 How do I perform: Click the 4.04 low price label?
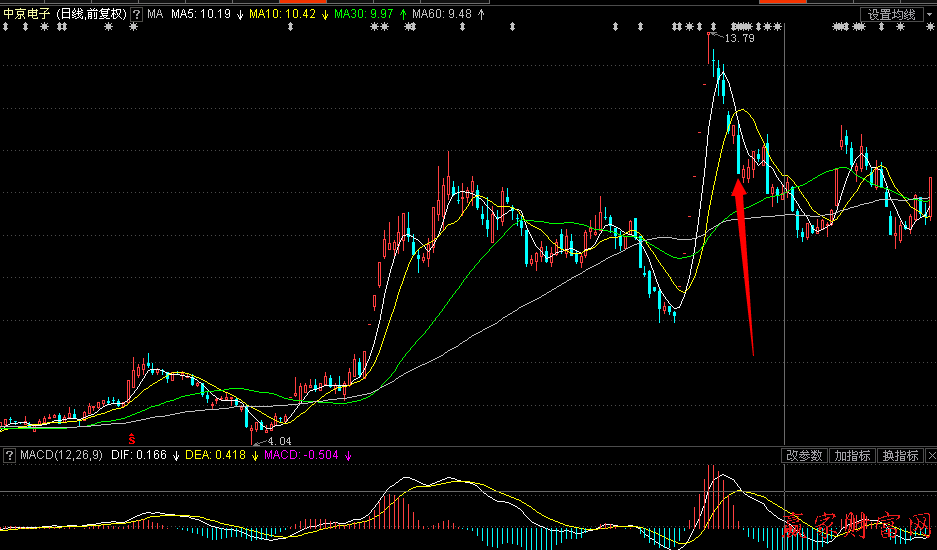[x=279, y=441]
